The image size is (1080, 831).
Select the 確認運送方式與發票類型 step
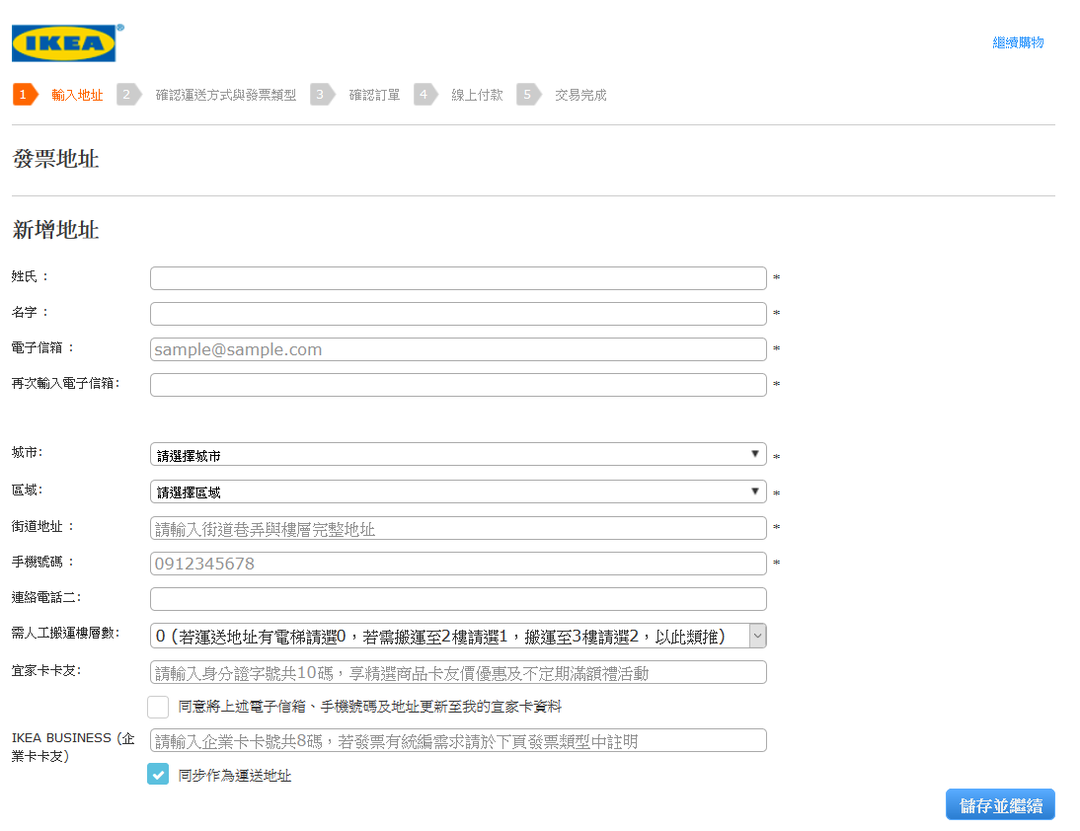tap(226, 95)
